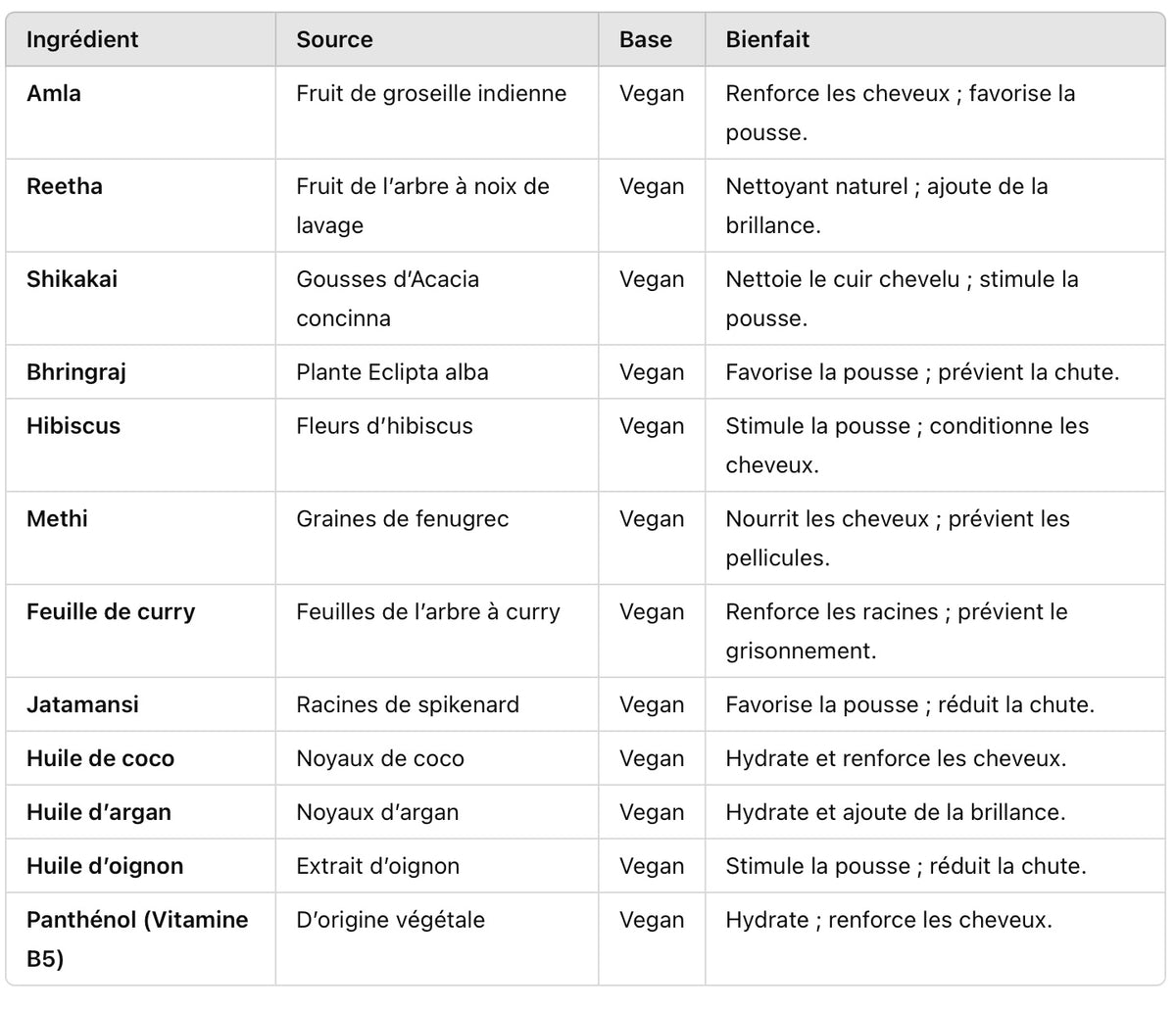Viewport: 1176px width, 1009px height.
Task: Select the Panthénol (Vitamine B5) cell
Action: 137,939
